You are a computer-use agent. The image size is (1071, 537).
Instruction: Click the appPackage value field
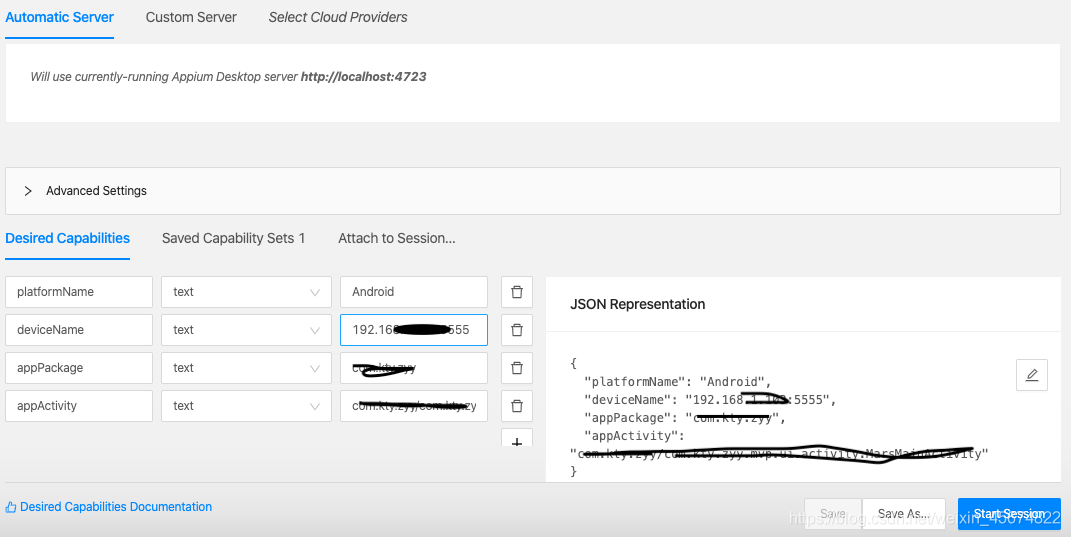tap(414, 368)
